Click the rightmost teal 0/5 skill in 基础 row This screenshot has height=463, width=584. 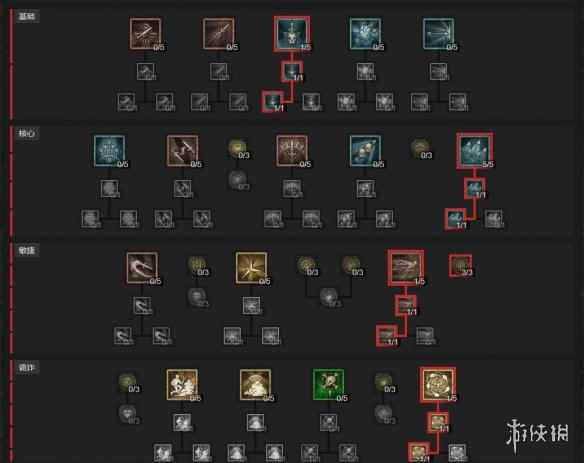tap(438, 34)
